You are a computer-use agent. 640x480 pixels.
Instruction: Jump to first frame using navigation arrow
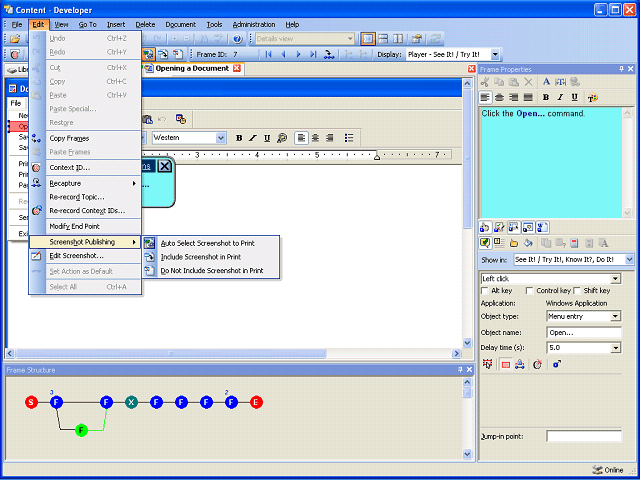coord(268,54)
